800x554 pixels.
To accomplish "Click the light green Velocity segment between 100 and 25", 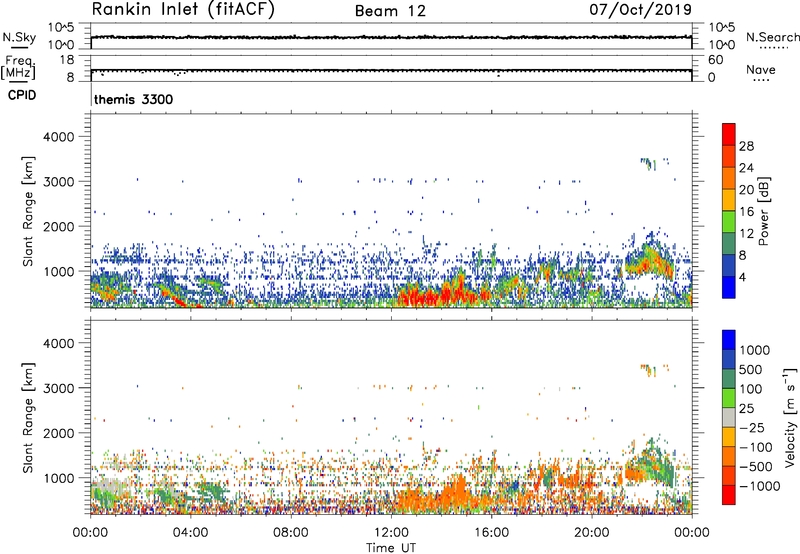I will pos(729,398).
